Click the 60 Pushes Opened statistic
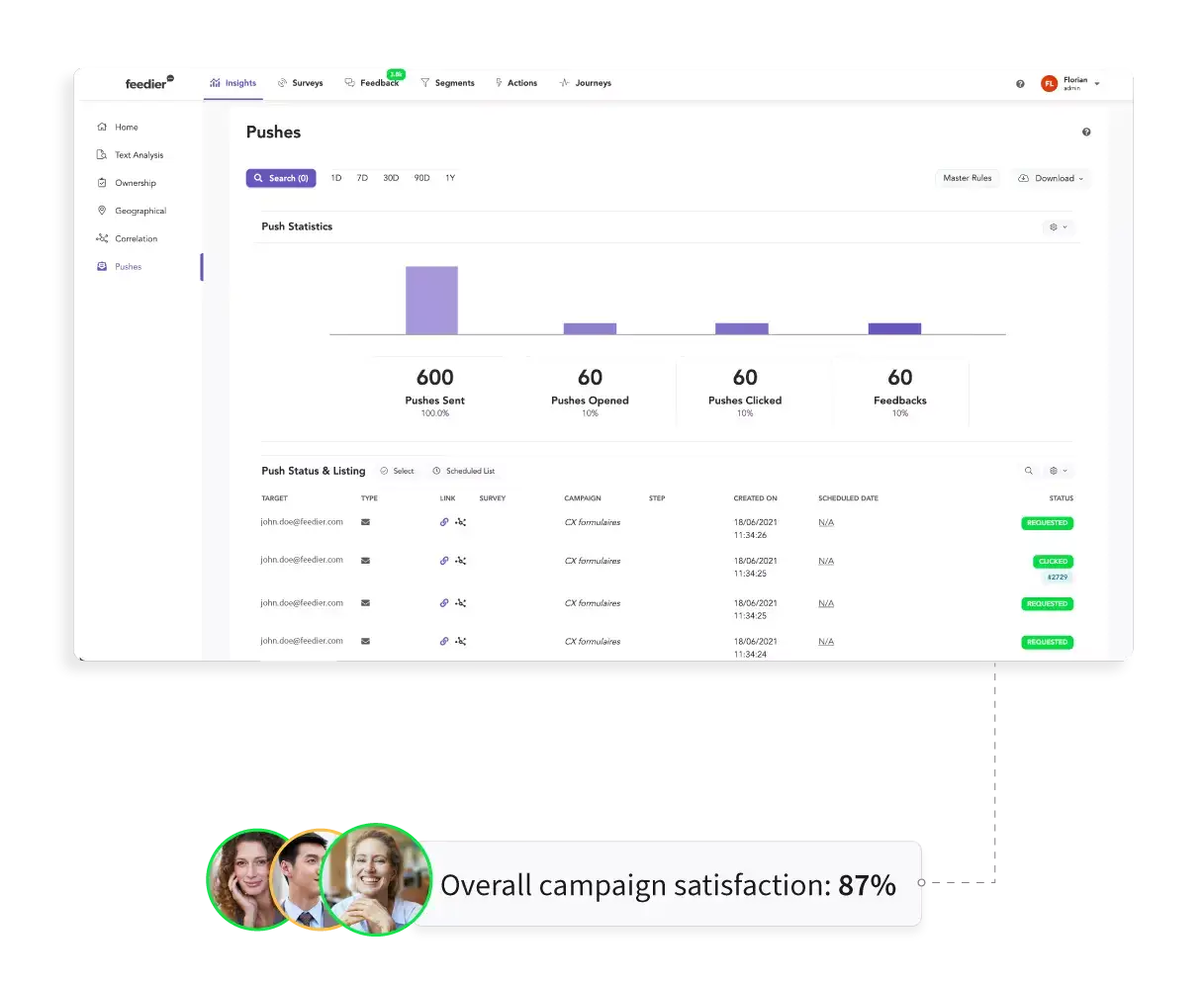 [x=590, y=392]
